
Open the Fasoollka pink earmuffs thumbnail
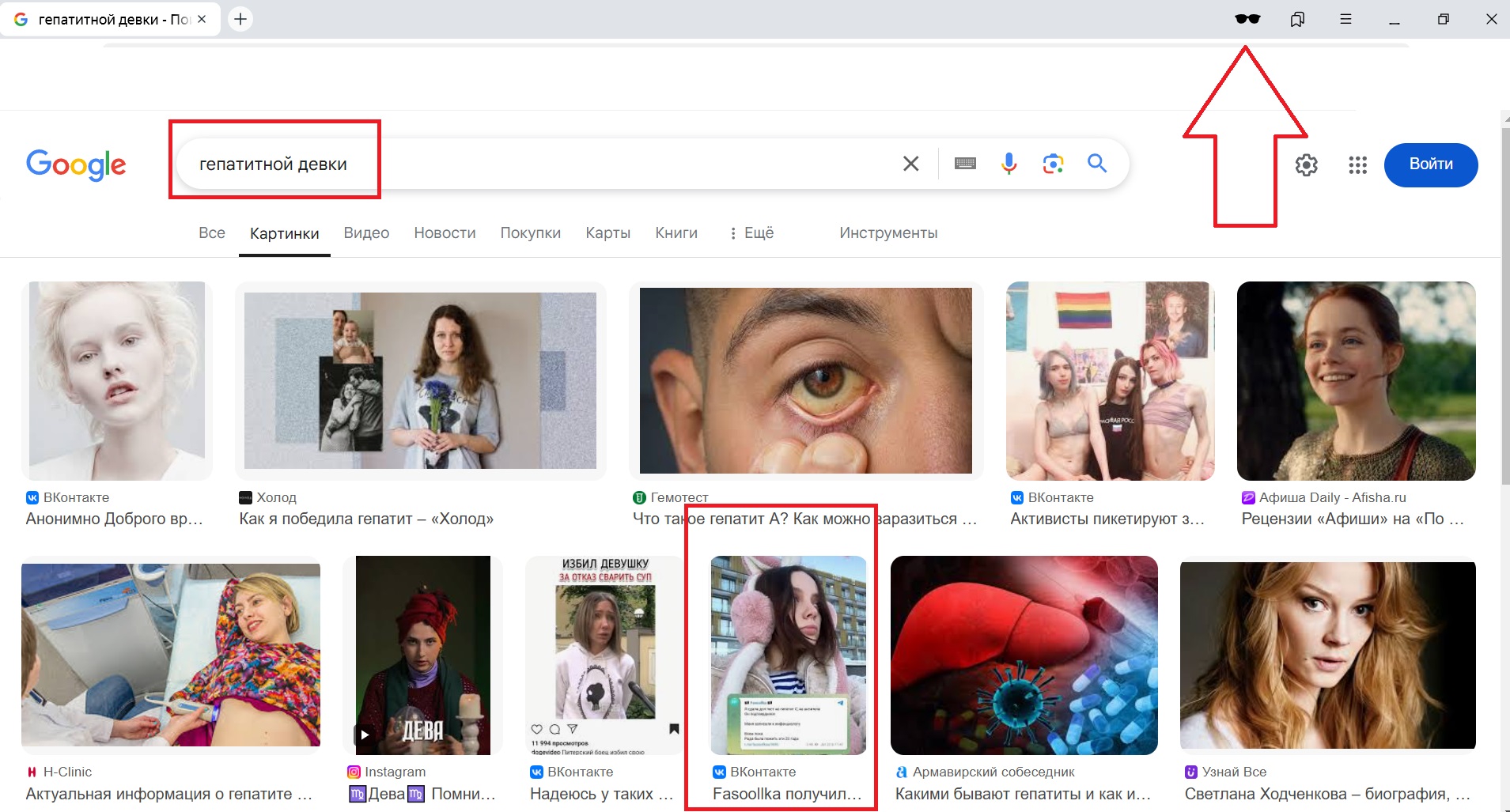point(789,655)
